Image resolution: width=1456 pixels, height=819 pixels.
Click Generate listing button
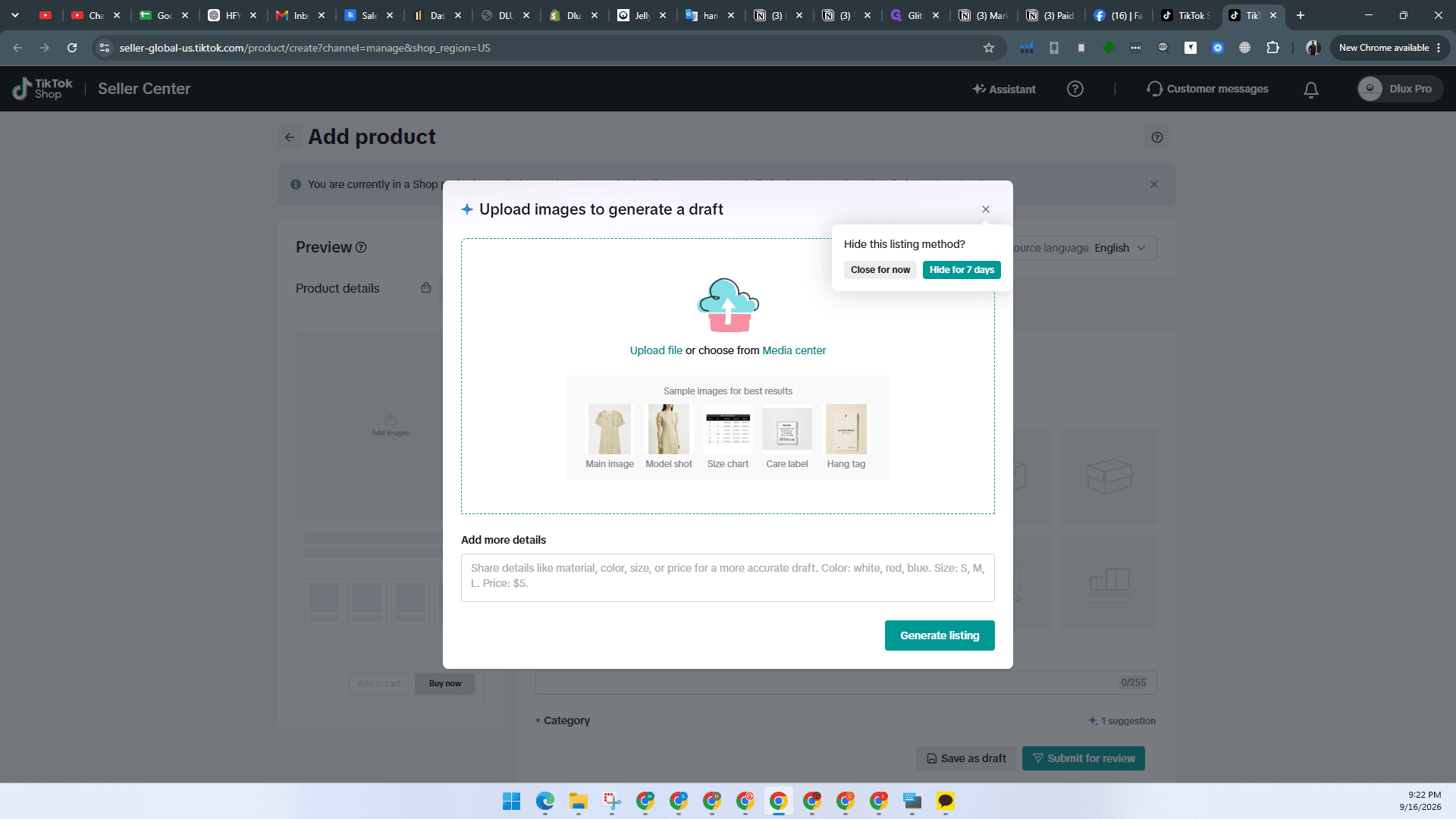(940, 635)
